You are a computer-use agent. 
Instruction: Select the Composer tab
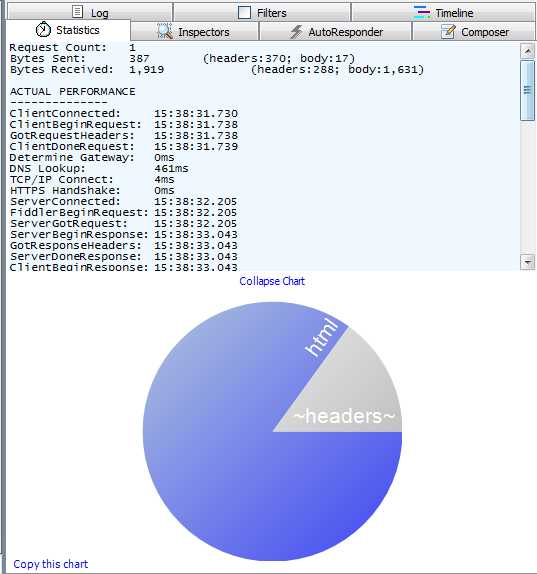click(x=474, y=32)
